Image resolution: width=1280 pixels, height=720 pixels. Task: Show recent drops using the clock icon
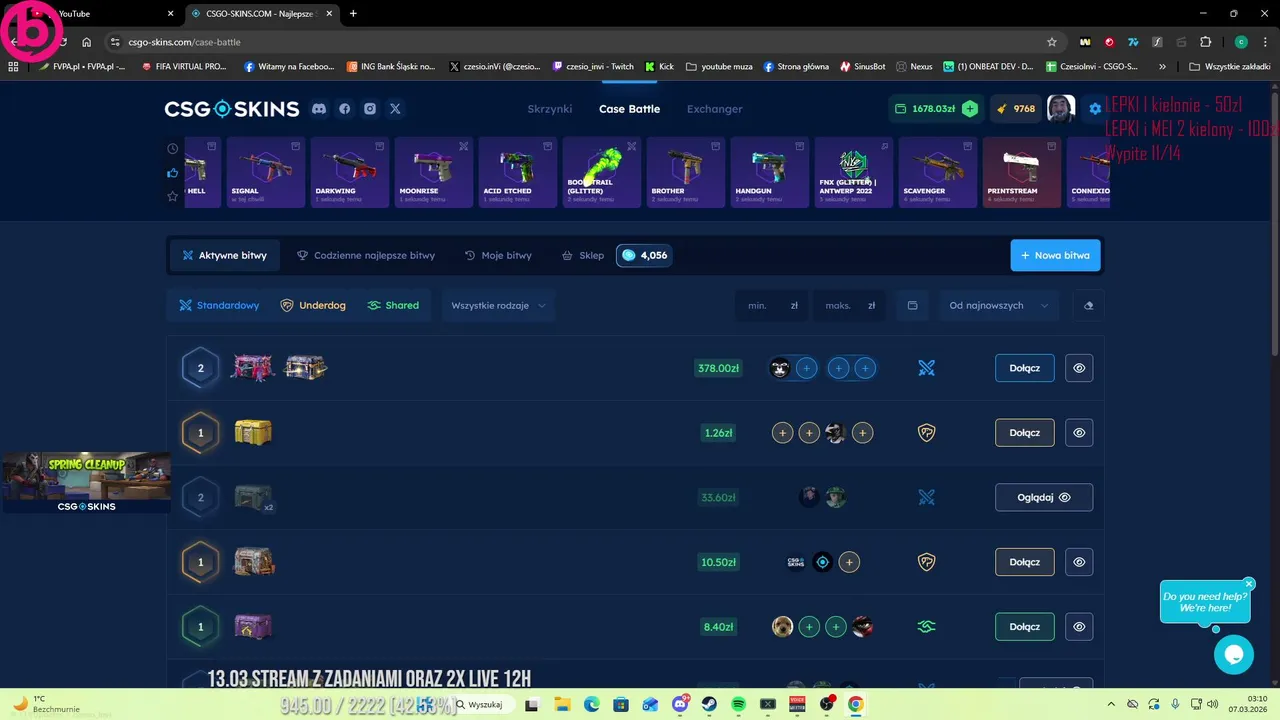coord(173,149)
